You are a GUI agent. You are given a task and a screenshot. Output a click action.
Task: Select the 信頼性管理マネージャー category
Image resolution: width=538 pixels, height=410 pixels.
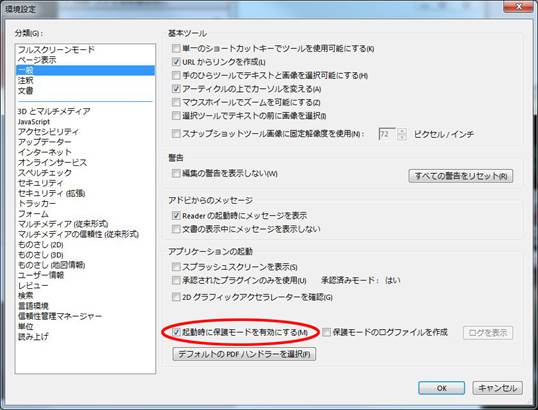(60, 316)
